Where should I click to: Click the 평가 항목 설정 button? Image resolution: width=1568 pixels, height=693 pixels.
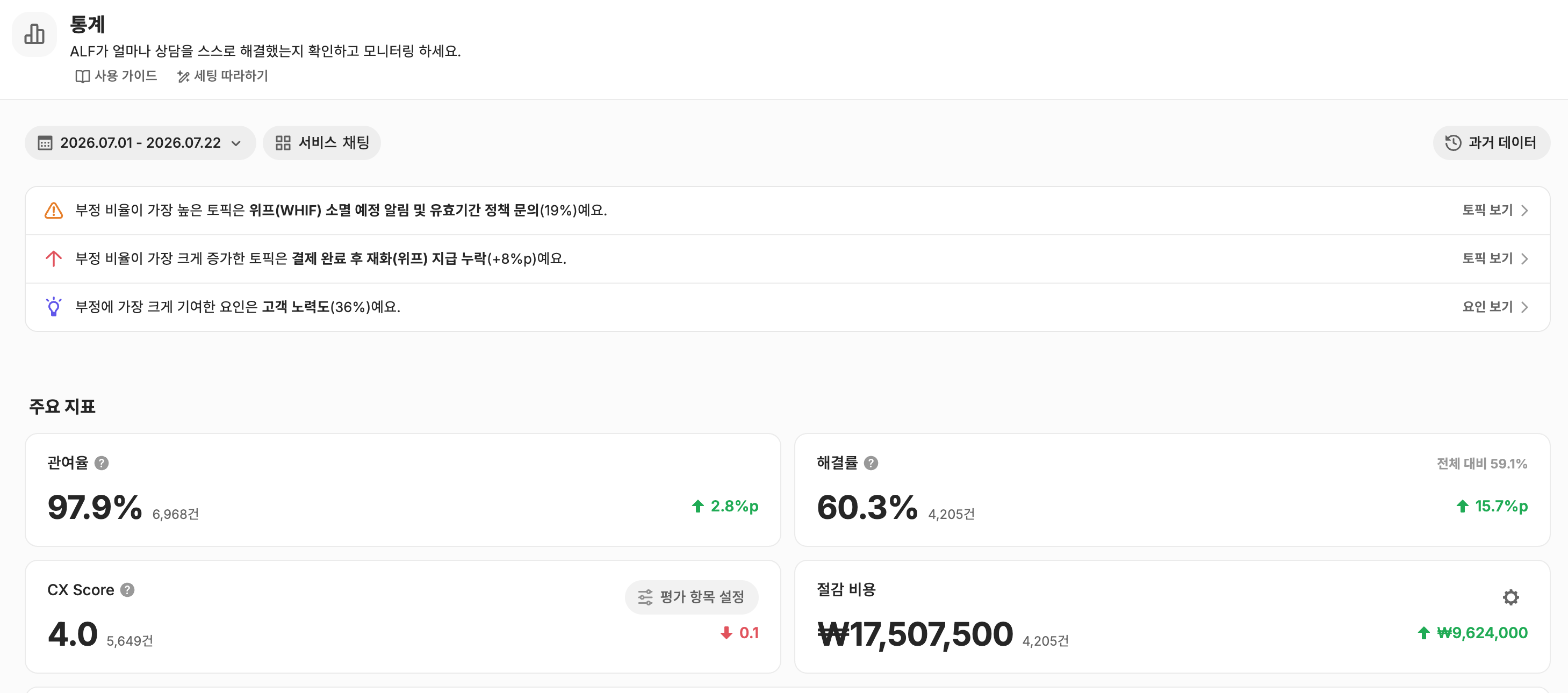click(692, 597)
